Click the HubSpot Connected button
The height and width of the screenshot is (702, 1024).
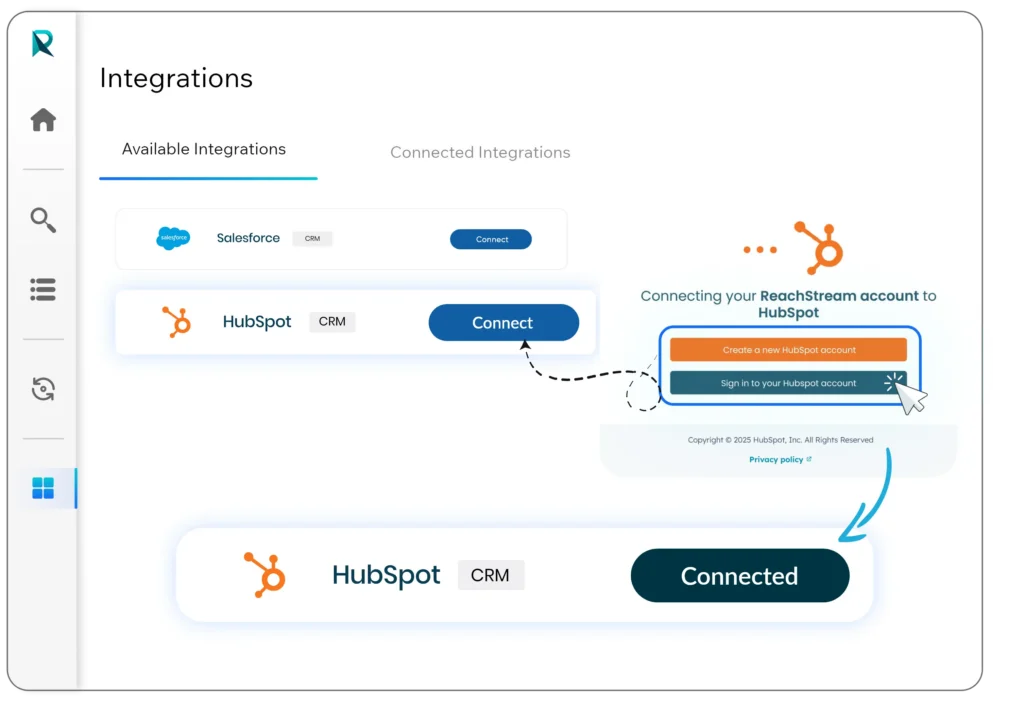point(740,576)
